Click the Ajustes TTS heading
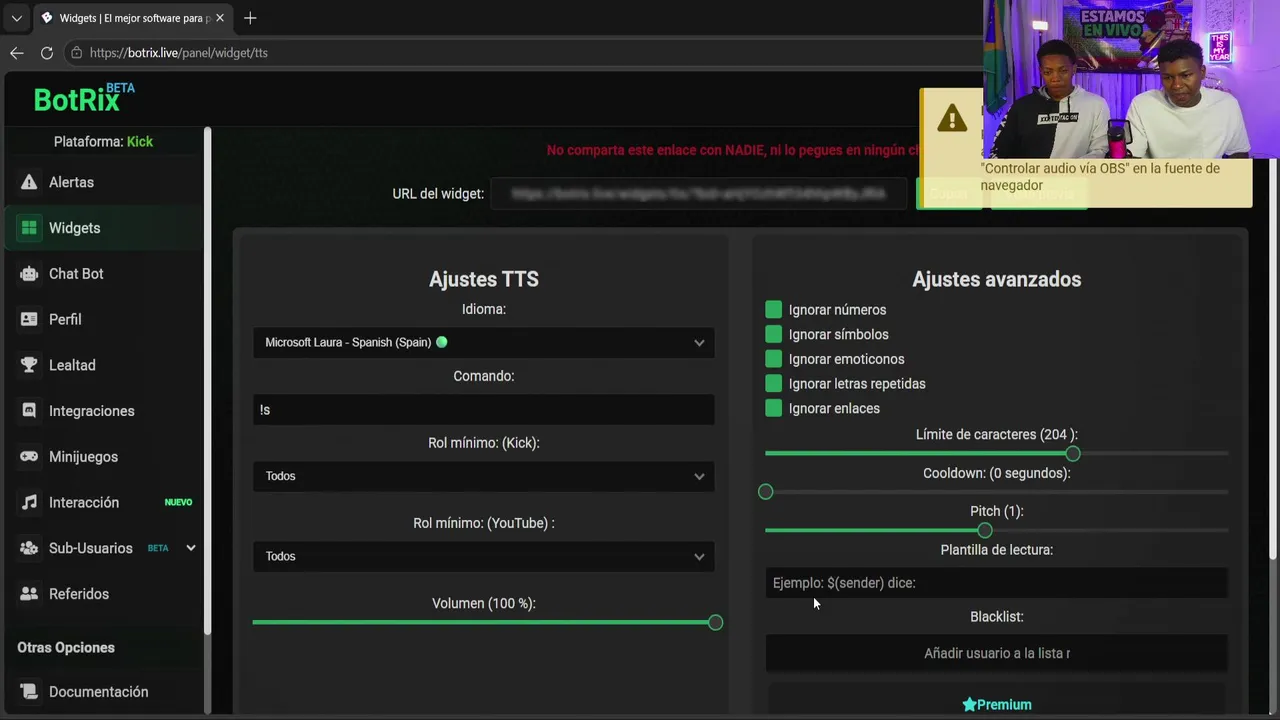 [x=484, y=280]
